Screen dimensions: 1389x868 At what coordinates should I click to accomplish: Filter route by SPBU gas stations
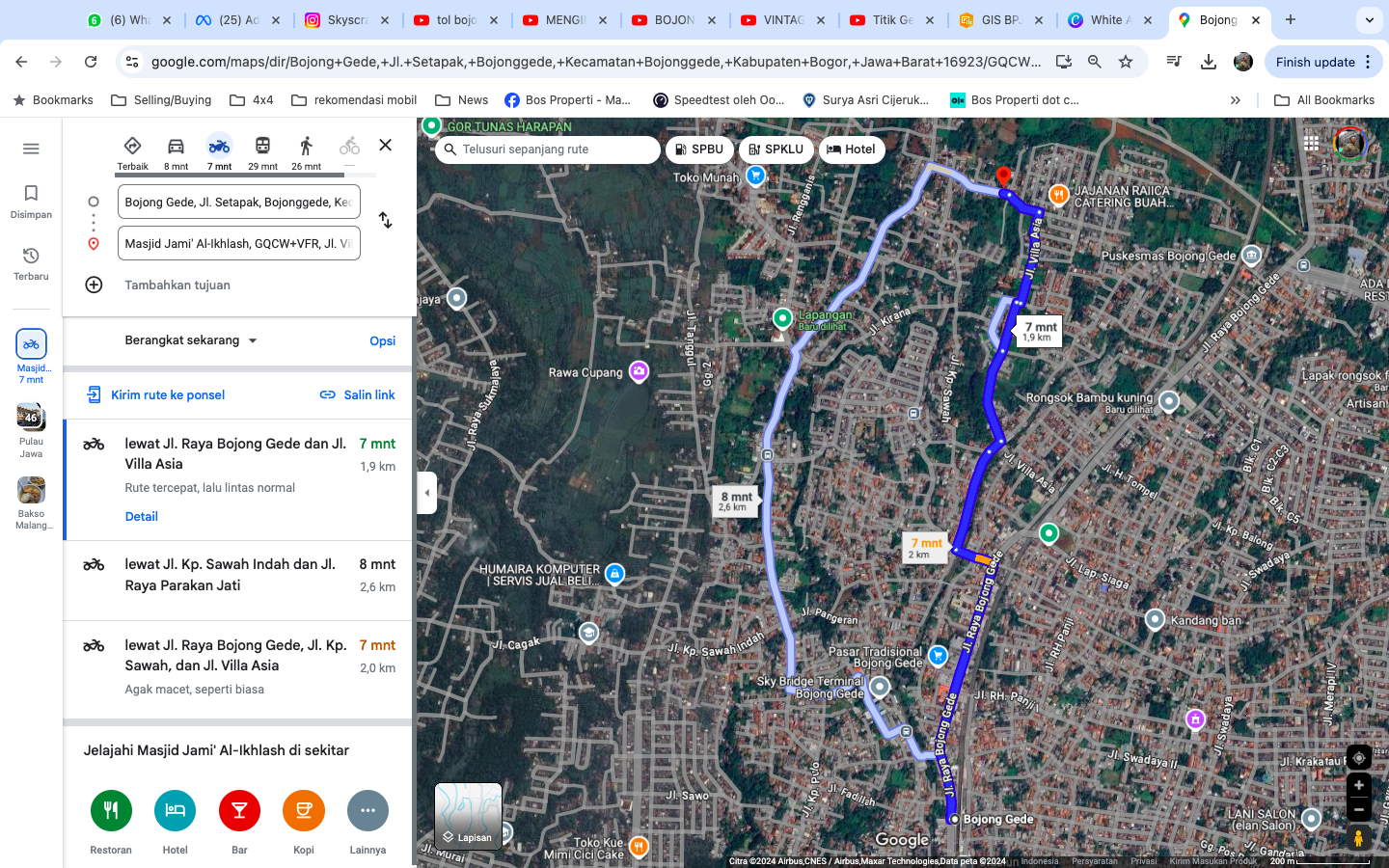[x=699, y=149]
